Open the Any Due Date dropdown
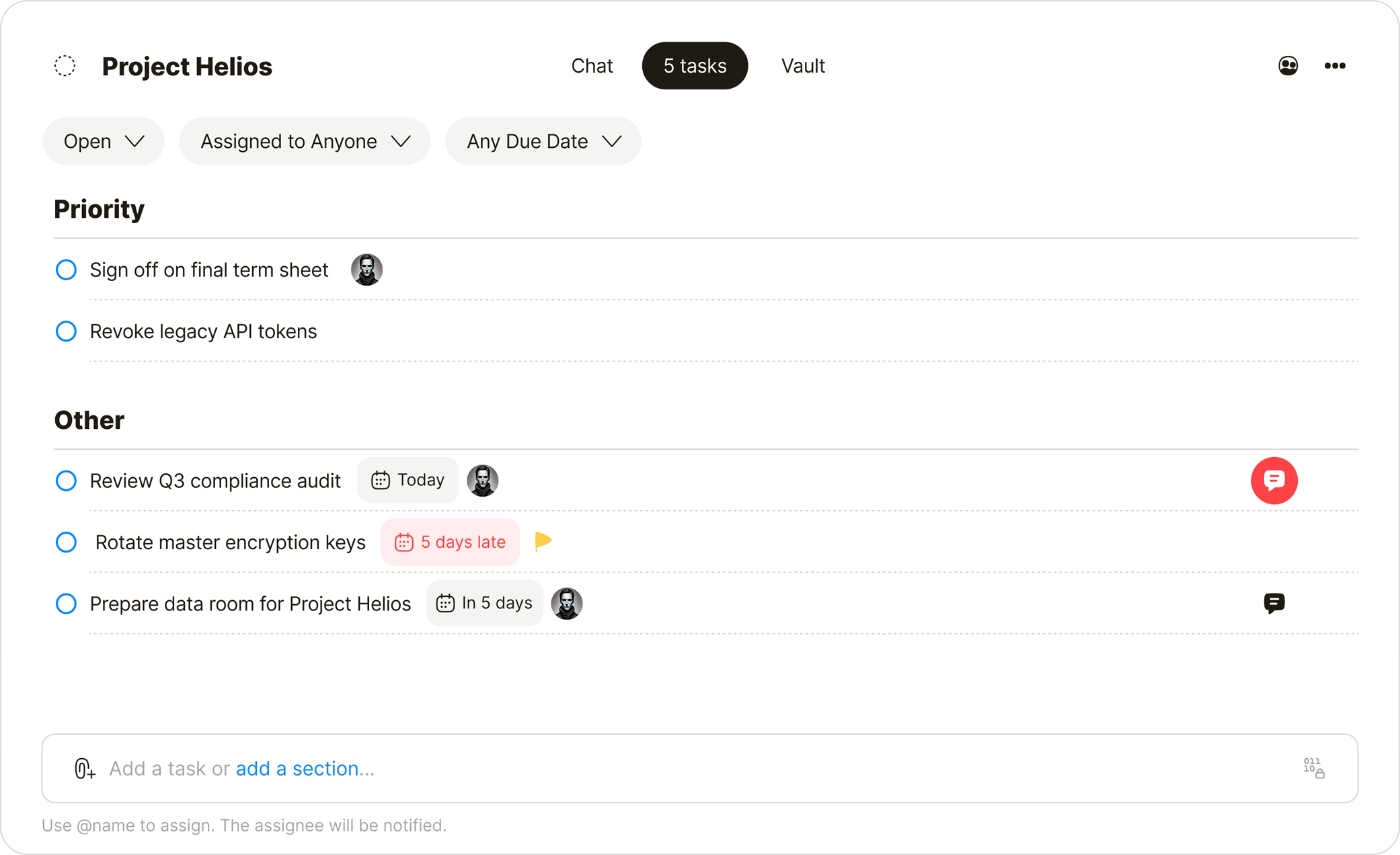Viewport: 1400px width, 855px height. [542, 141]
